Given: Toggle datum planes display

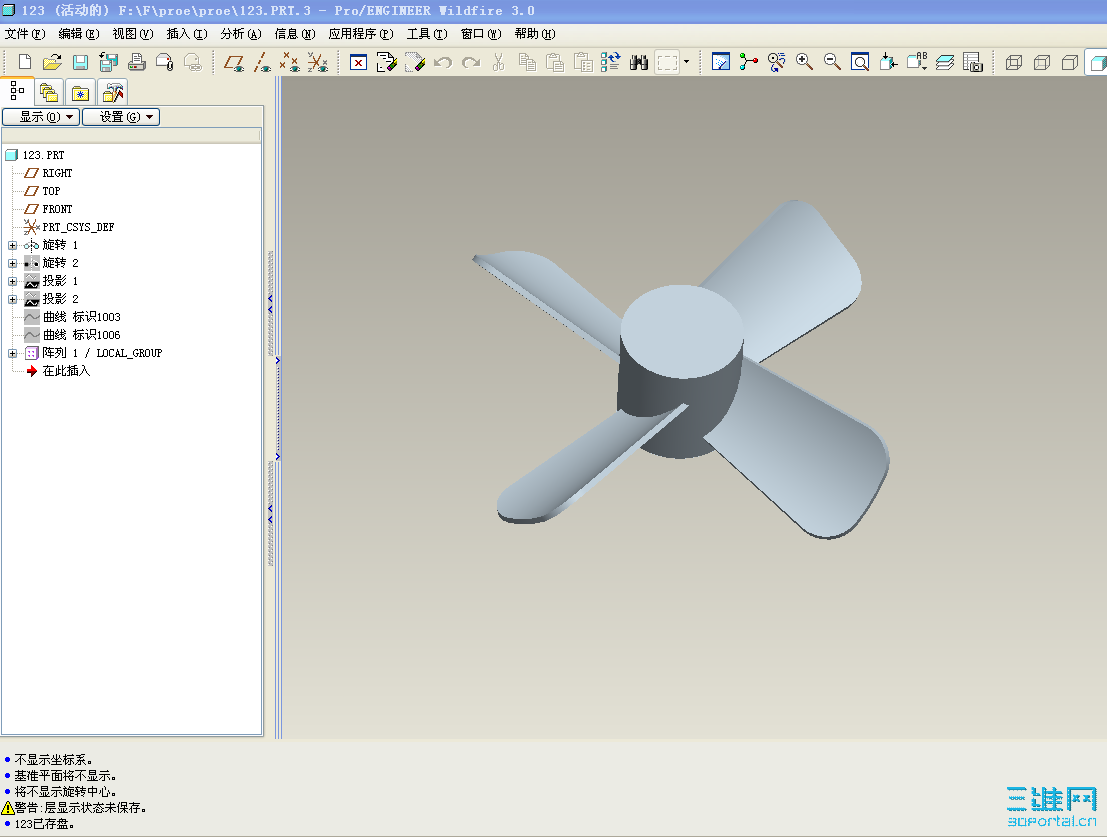Looking at the screenshot, I should pos(234,62).
